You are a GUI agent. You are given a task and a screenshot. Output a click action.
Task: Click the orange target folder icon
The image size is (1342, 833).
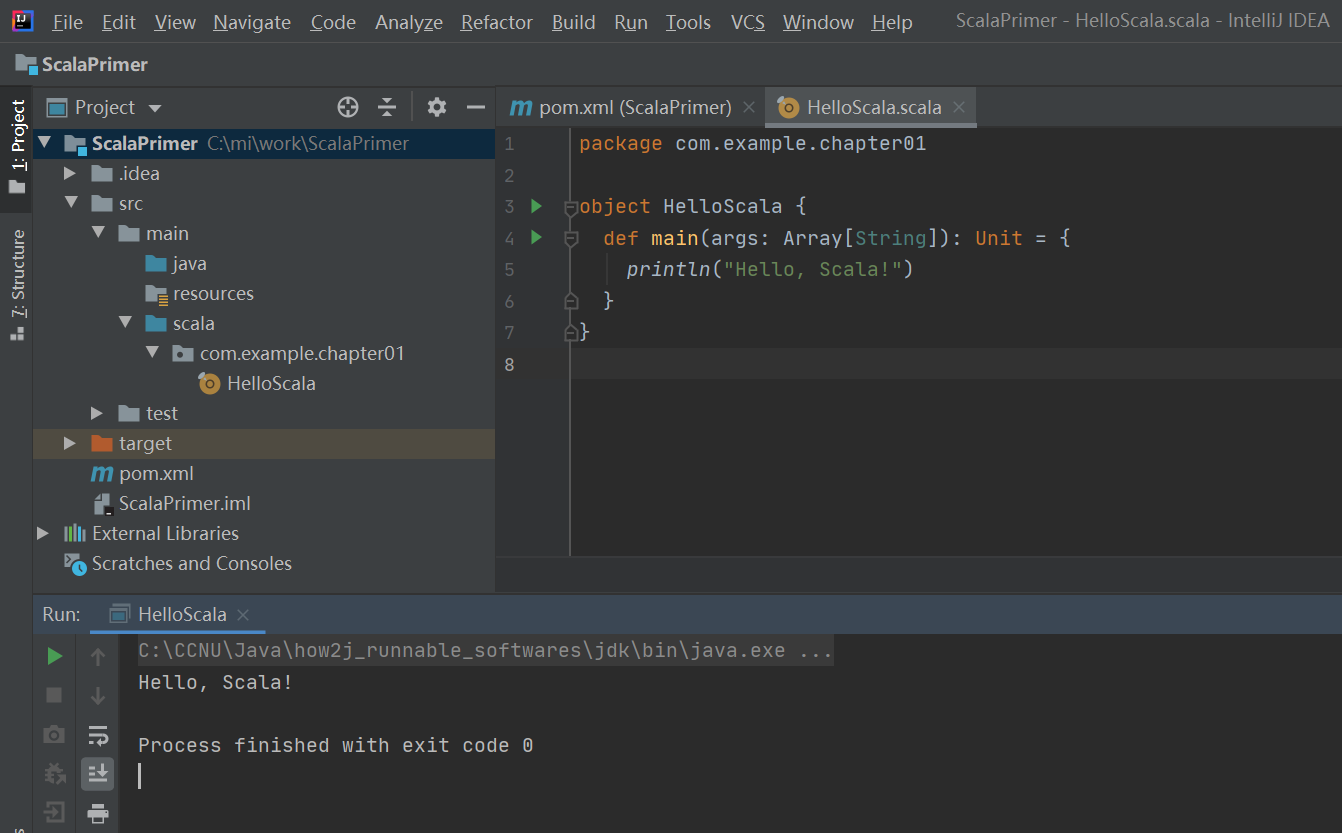pos(102,443)
